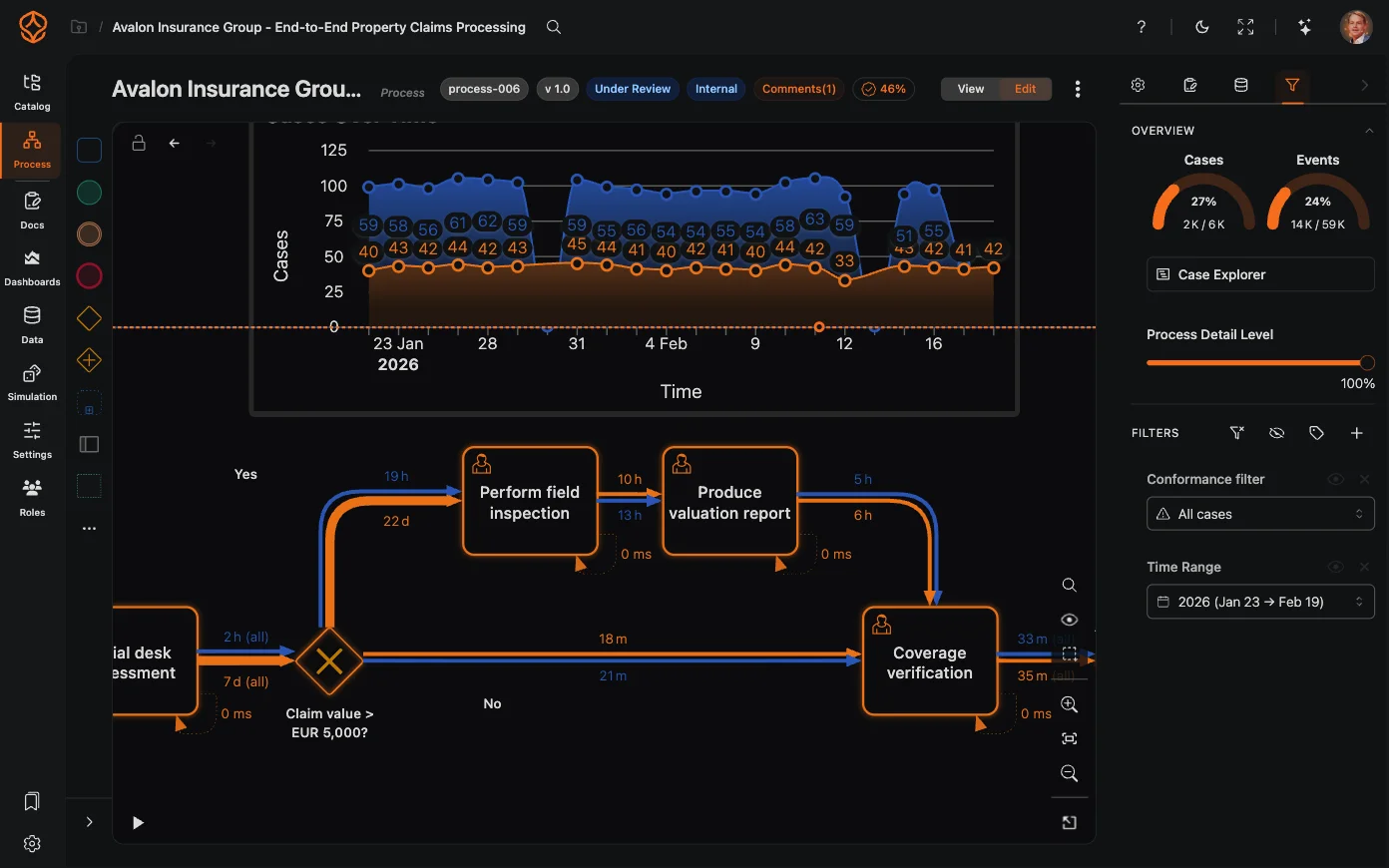Expand the left panel chevron at bottom

click(x=89, y=822)
